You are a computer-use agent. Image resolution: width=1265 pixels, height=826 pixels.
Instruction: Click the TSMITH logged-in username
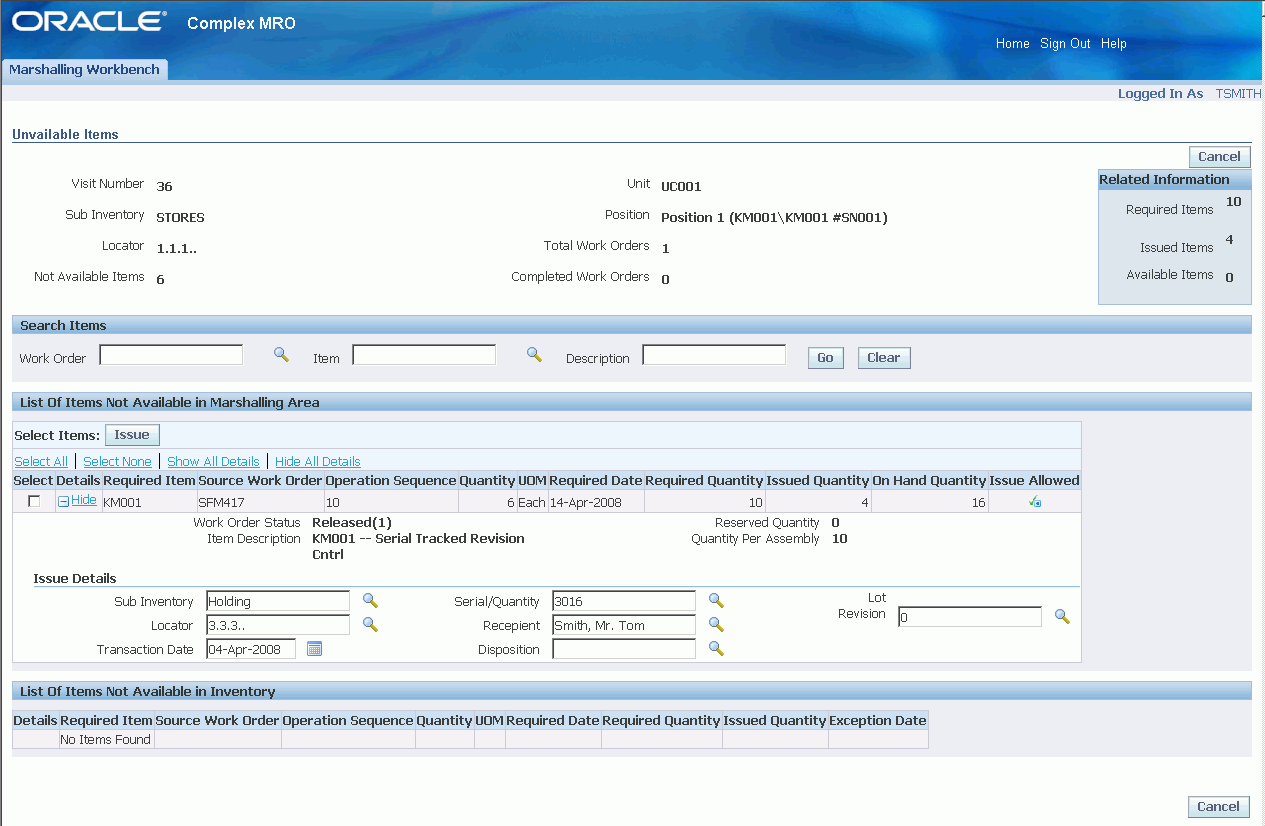(x=1238, y=93)
